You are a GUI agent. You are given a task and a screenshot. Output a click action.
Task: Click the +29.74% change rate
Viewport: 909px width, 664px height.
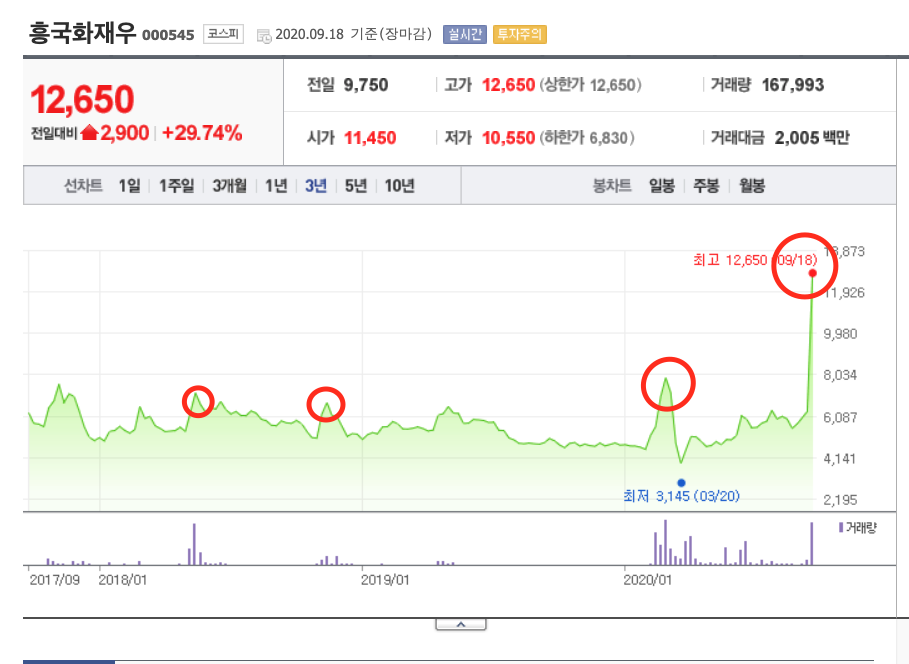click(x=202, y=133)
